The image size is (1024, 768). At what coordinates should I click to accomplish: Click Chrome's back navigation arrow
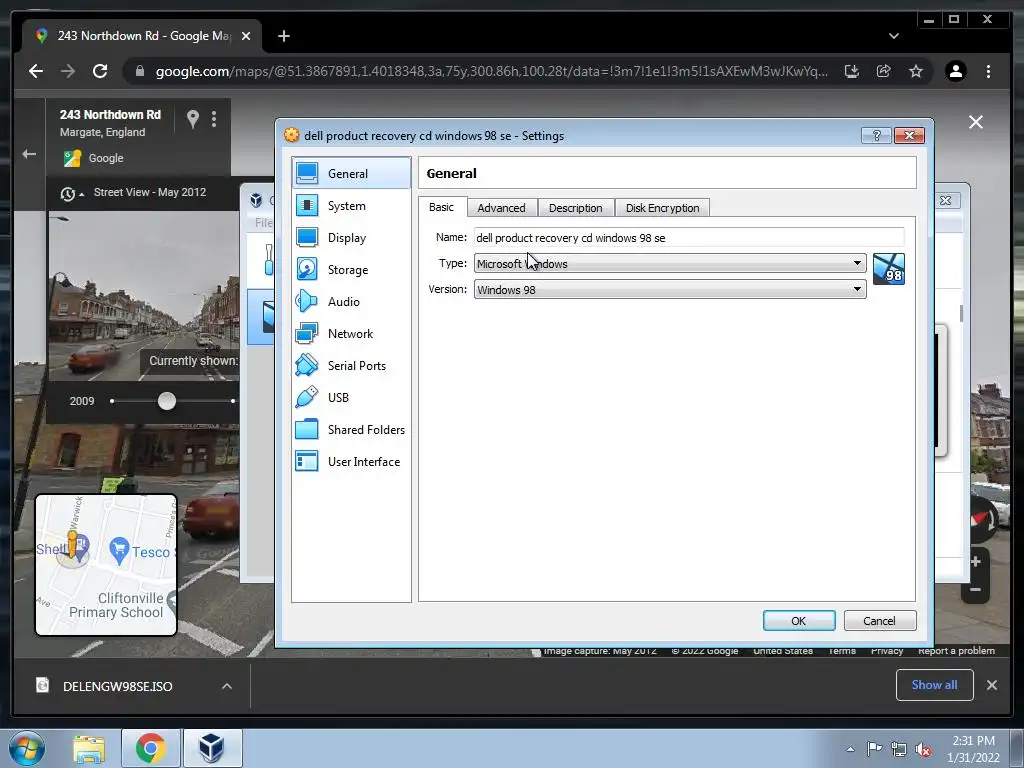click(x=36, y=71)
